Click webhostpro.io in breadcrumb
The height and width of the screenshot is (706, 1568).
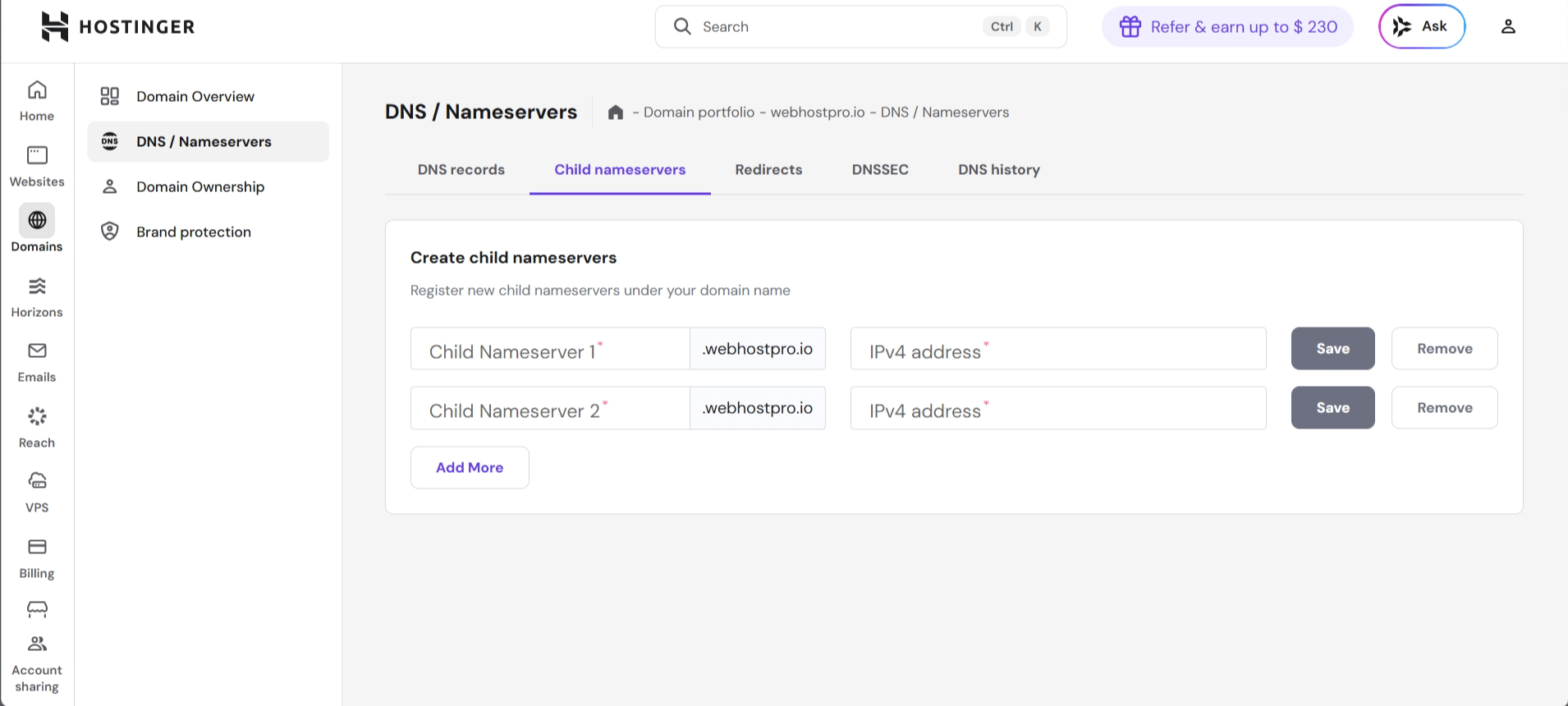(818, 112)
